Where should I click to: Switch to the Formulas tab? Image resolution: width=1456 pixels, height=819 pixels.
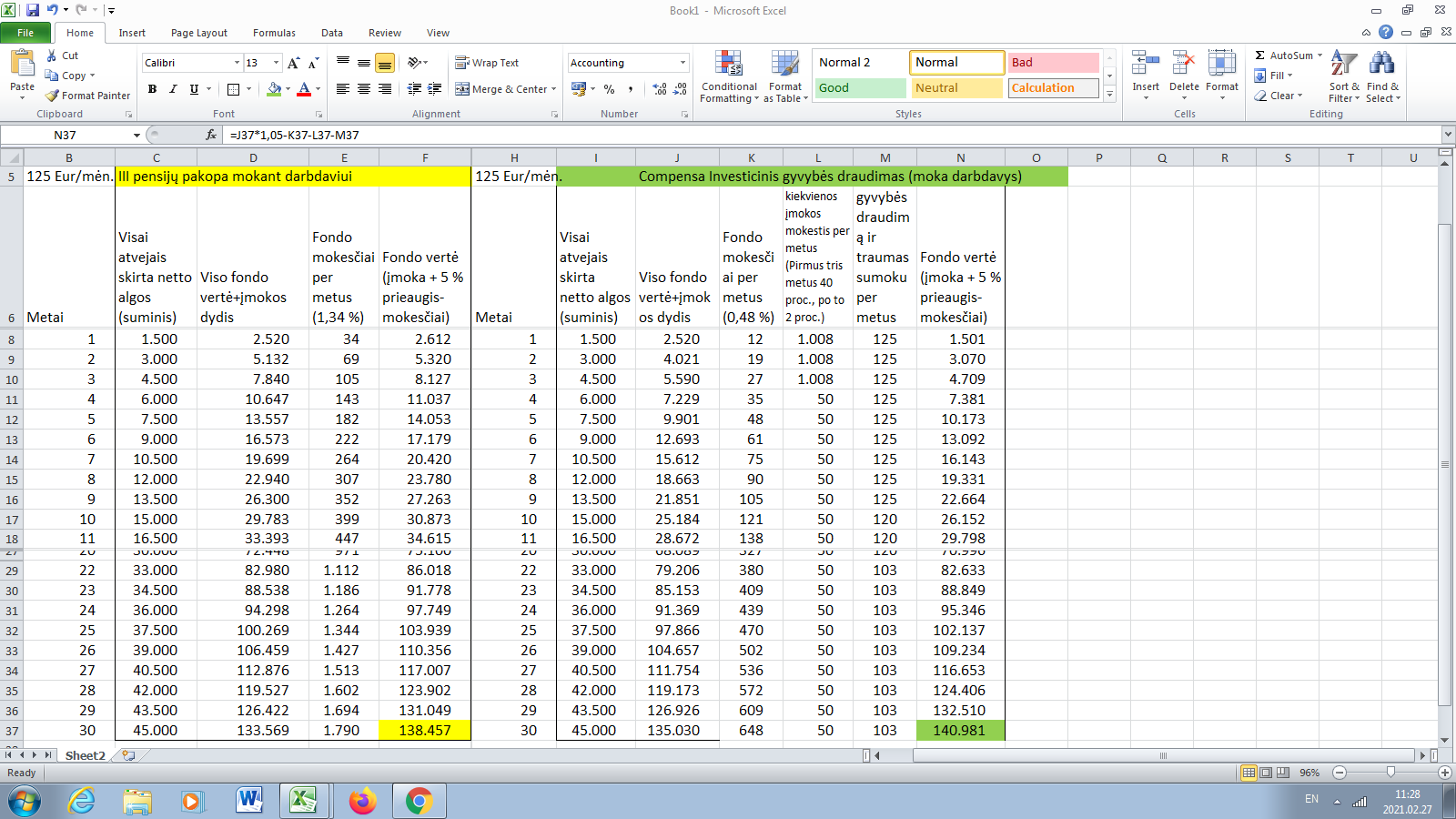coord(274,33)
